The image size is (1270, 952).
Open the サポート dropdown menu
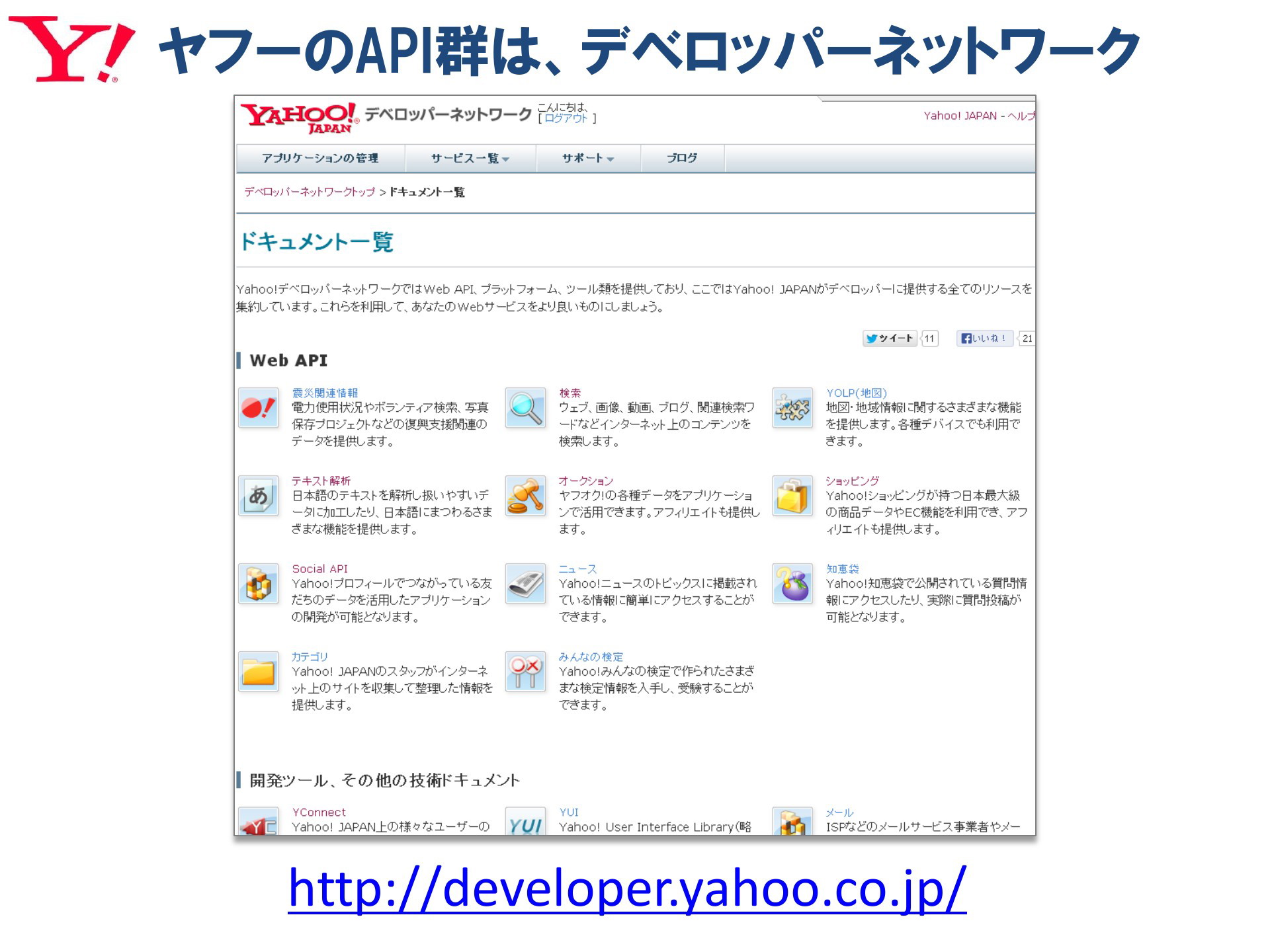pyautogui.click(x=588, y=159)
